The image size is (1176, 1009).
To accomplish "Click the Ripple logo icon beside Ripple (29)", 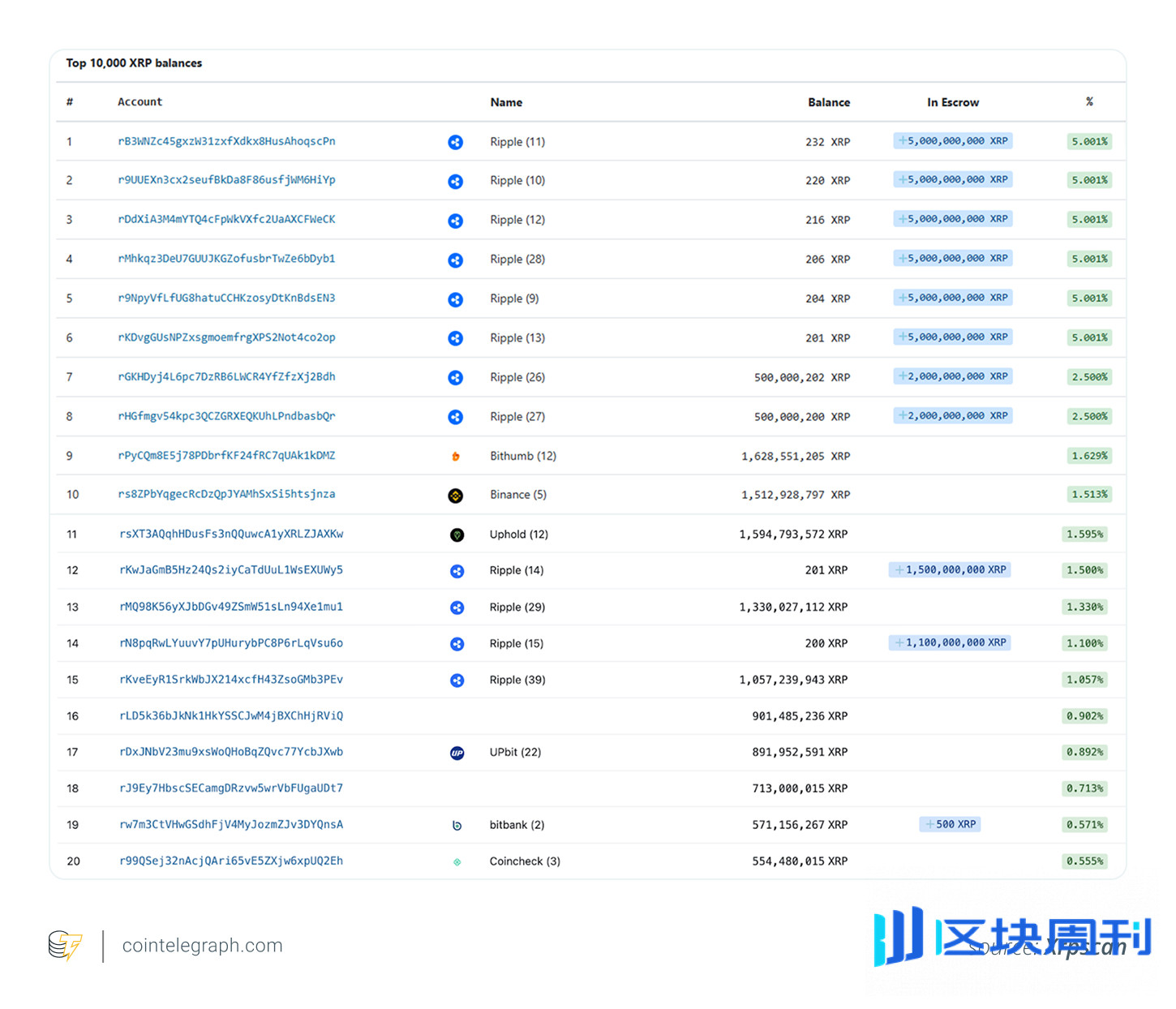I will tap(457, 608).
